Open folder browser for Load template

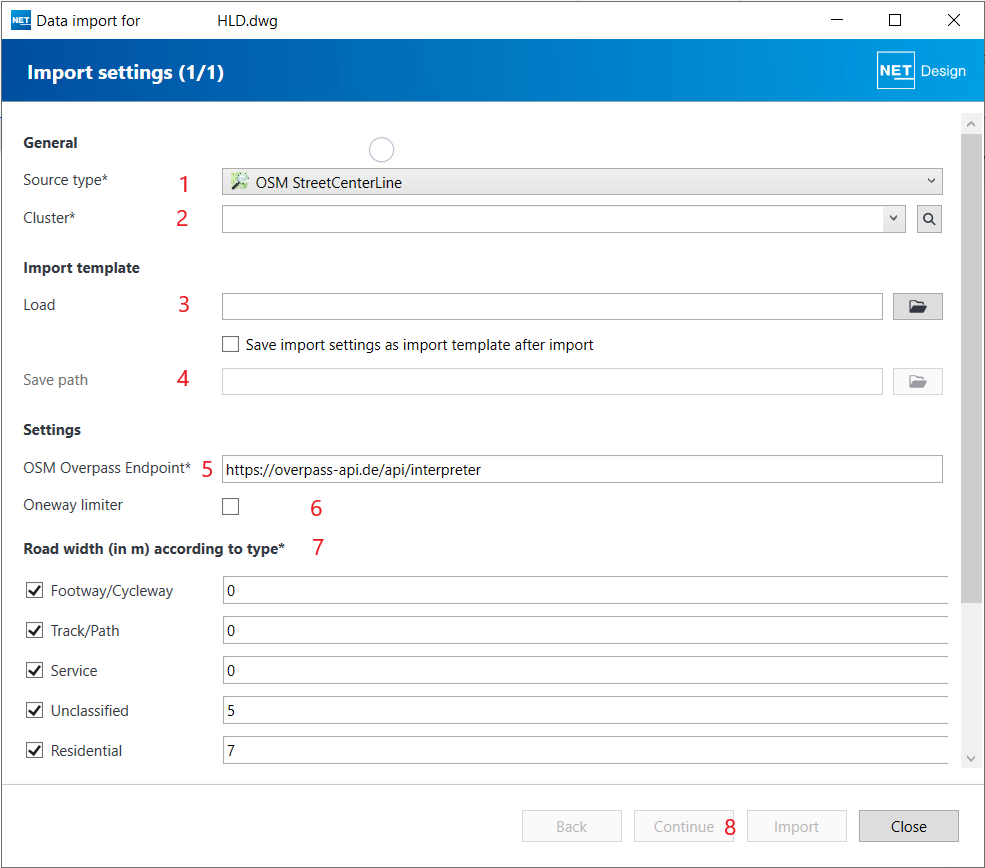[x=917, y=306]
